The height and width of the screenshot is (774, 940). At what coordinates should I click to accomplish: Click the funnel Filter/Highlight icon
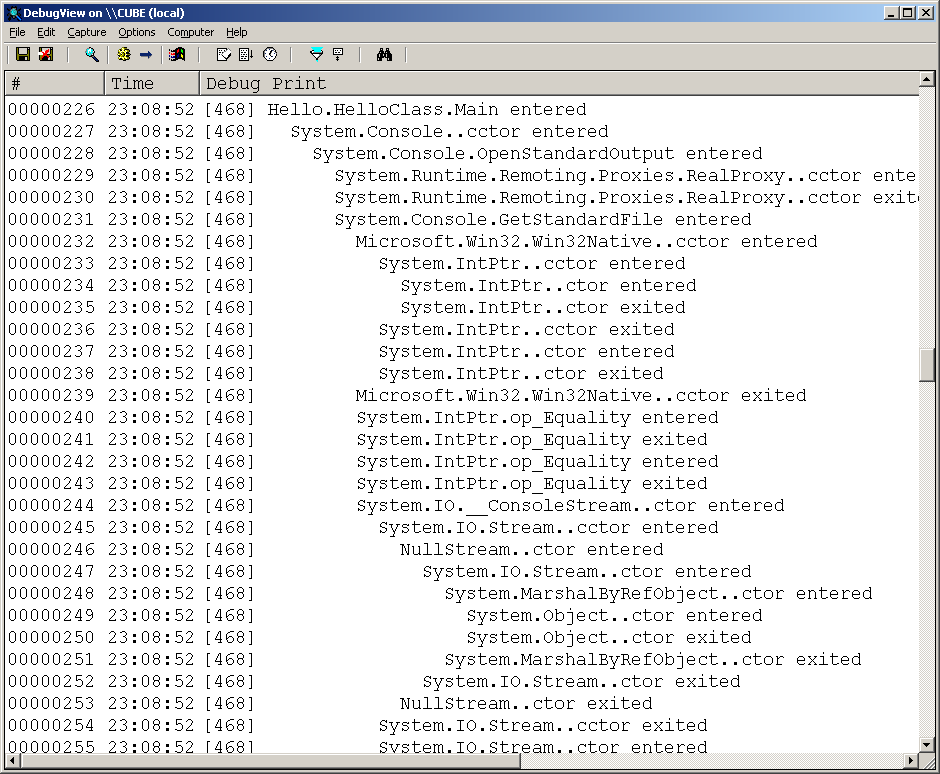click(x=316, y=54)
